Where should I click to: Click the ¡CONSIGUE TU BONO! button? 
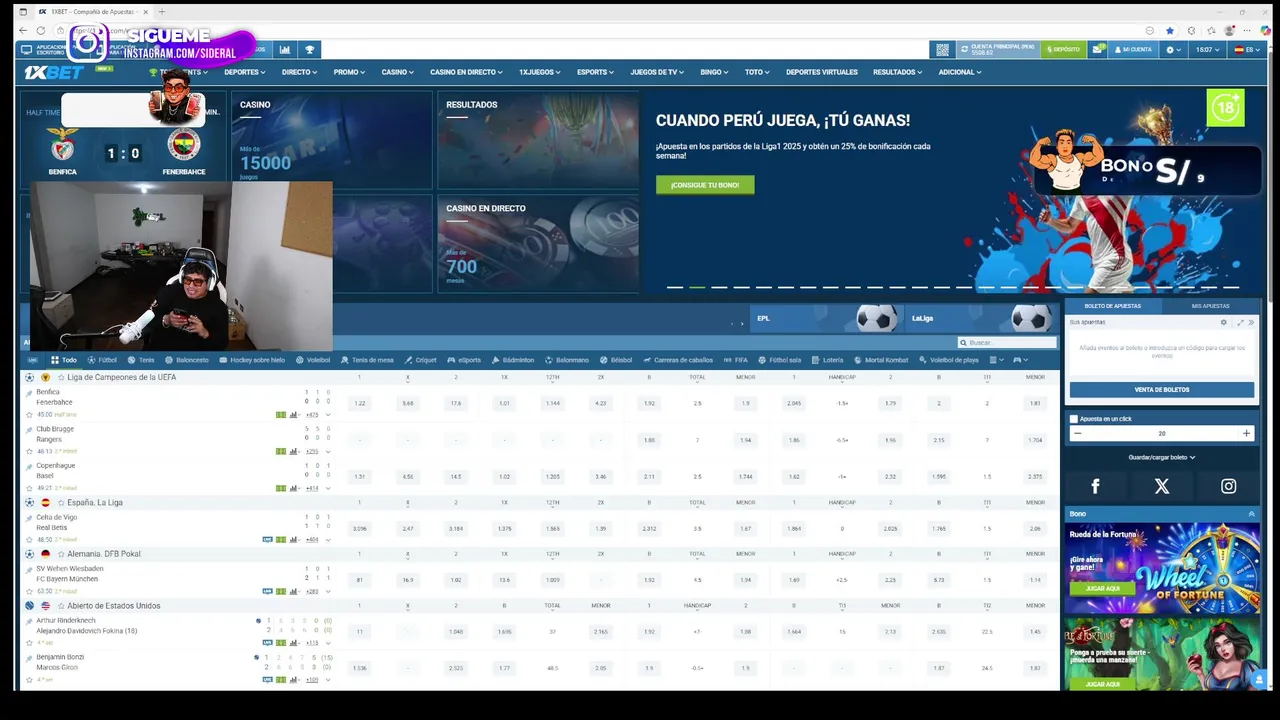coord(705,185)
